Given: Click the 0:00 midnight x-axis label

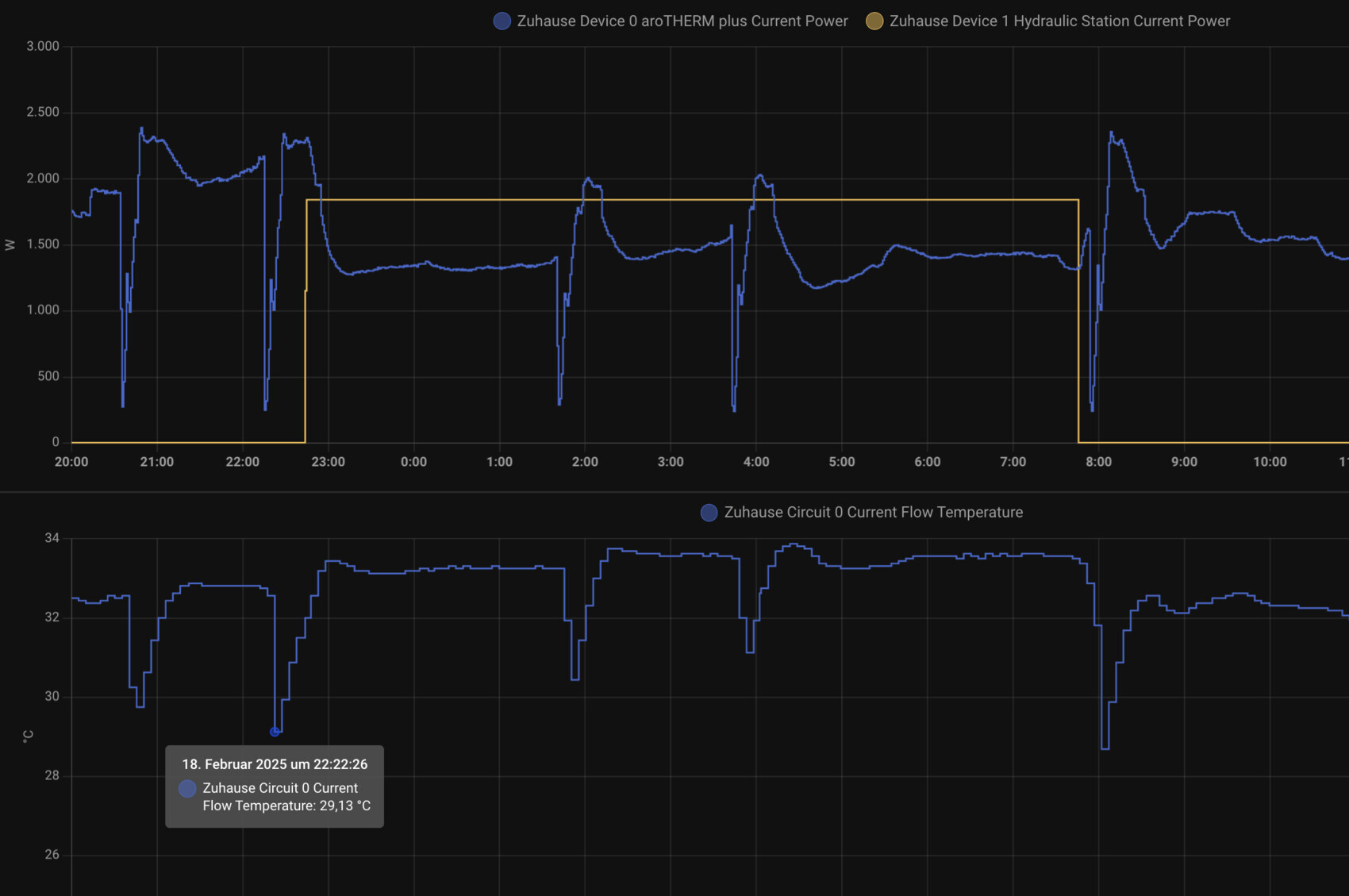Looking at the screenshot, I should [x=413, y=462].
